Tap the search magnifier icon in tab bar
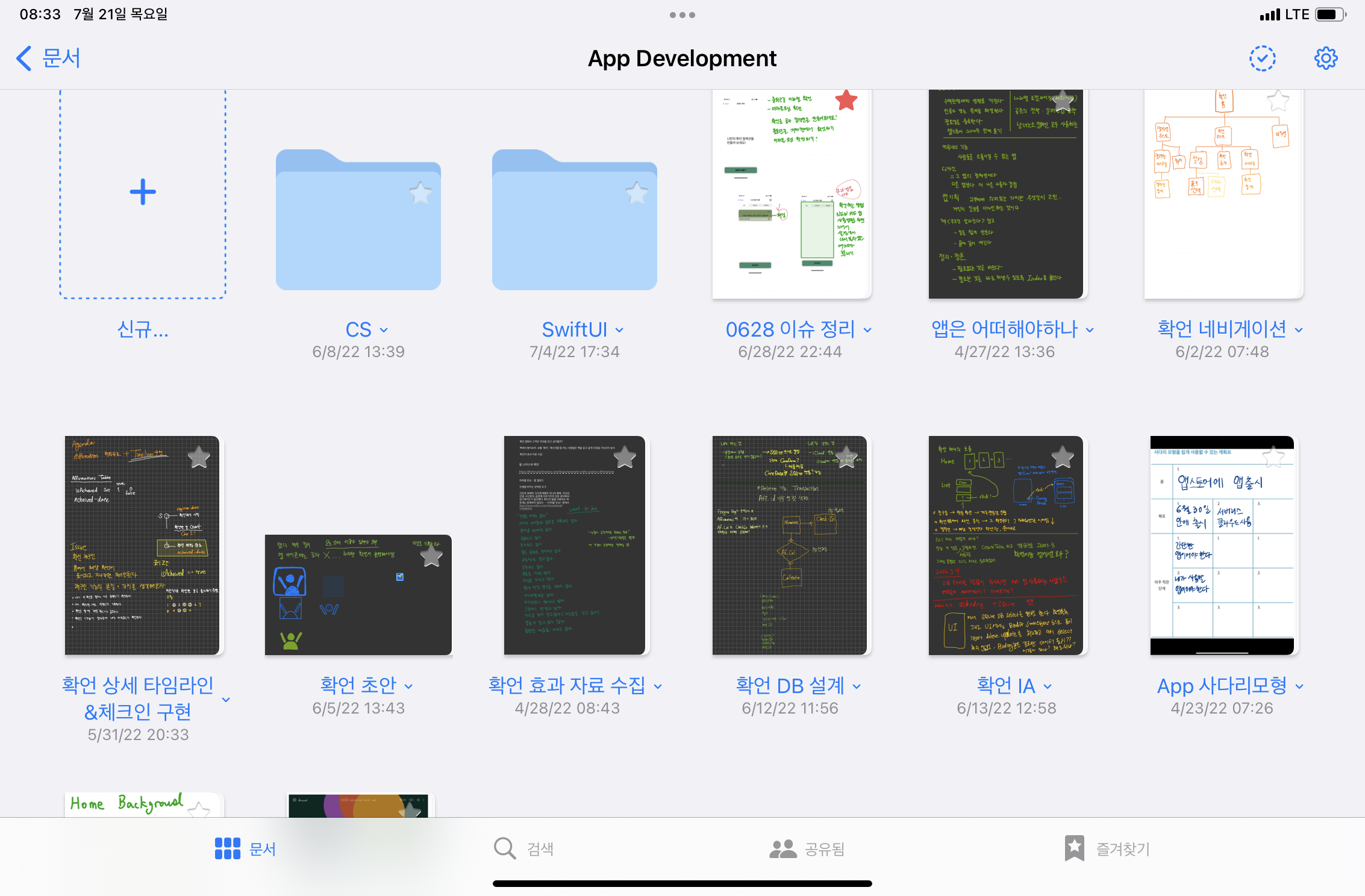This screenshot has height=896, width=1365. pyautogui.click(x=504, y=848)
